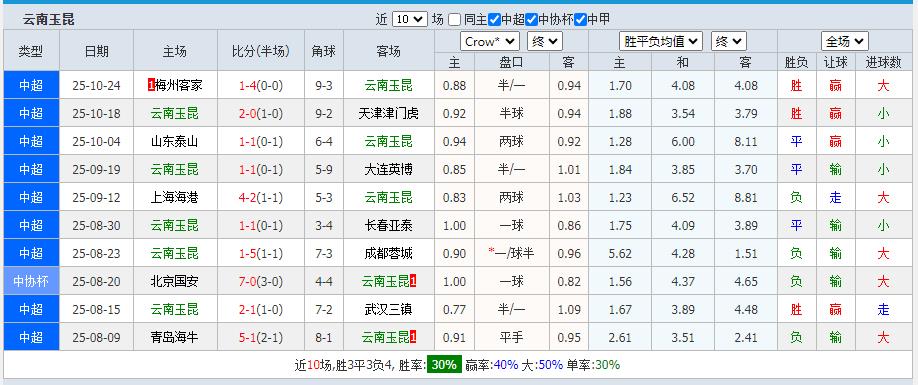Click 长春亚泰 away team name
Viewport: 918px width, 385px height.
coord(388,226)
